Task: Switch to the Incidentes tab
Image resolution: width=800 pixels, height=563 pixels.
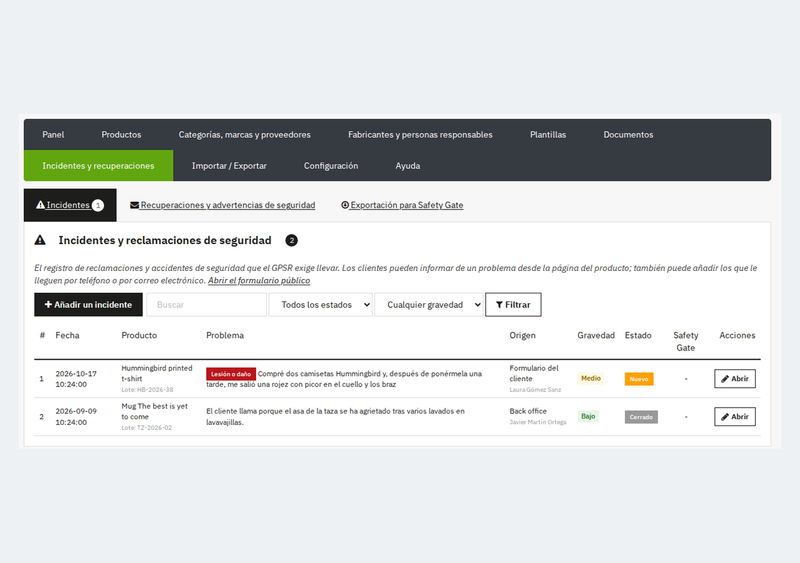Action: (x=70, y=205)
